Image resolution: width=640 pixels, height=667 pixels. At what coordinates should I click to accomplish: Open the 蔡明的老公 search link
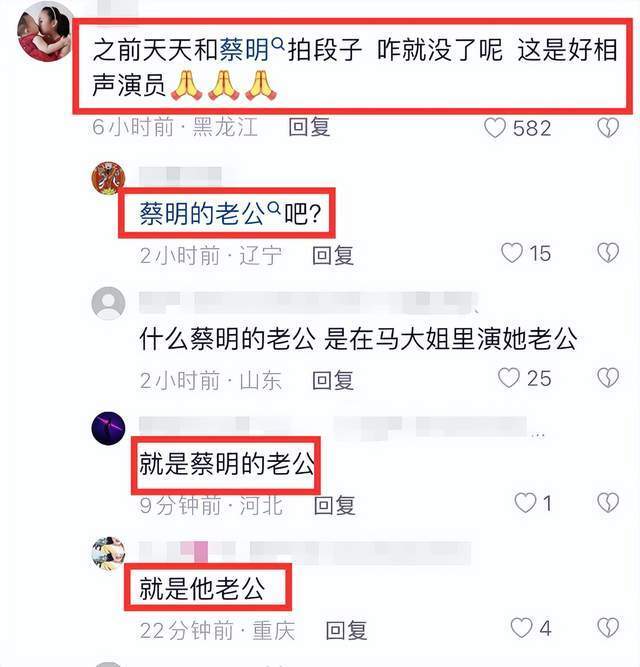(210, 213)
